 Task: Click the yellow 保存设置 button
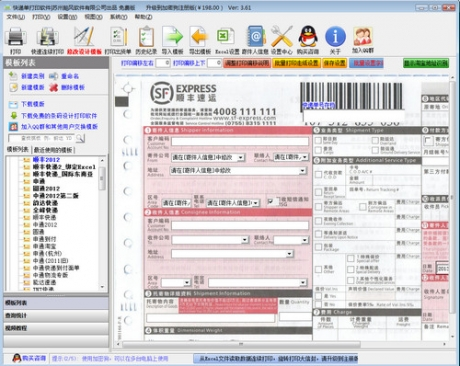click(334, 63)
